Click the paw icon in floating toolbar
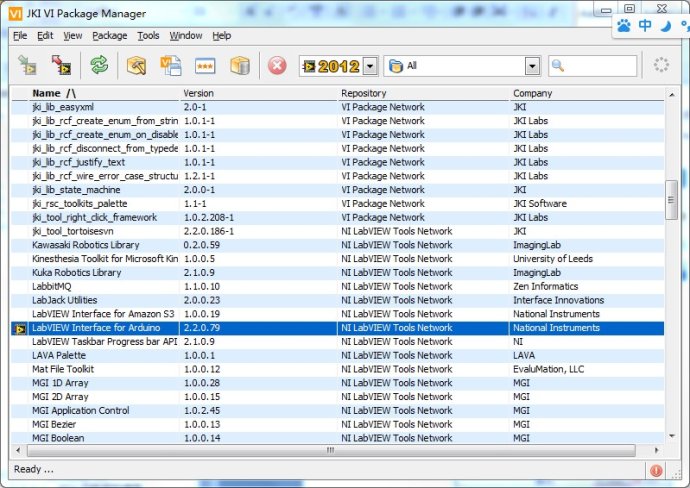 [624, 26]
